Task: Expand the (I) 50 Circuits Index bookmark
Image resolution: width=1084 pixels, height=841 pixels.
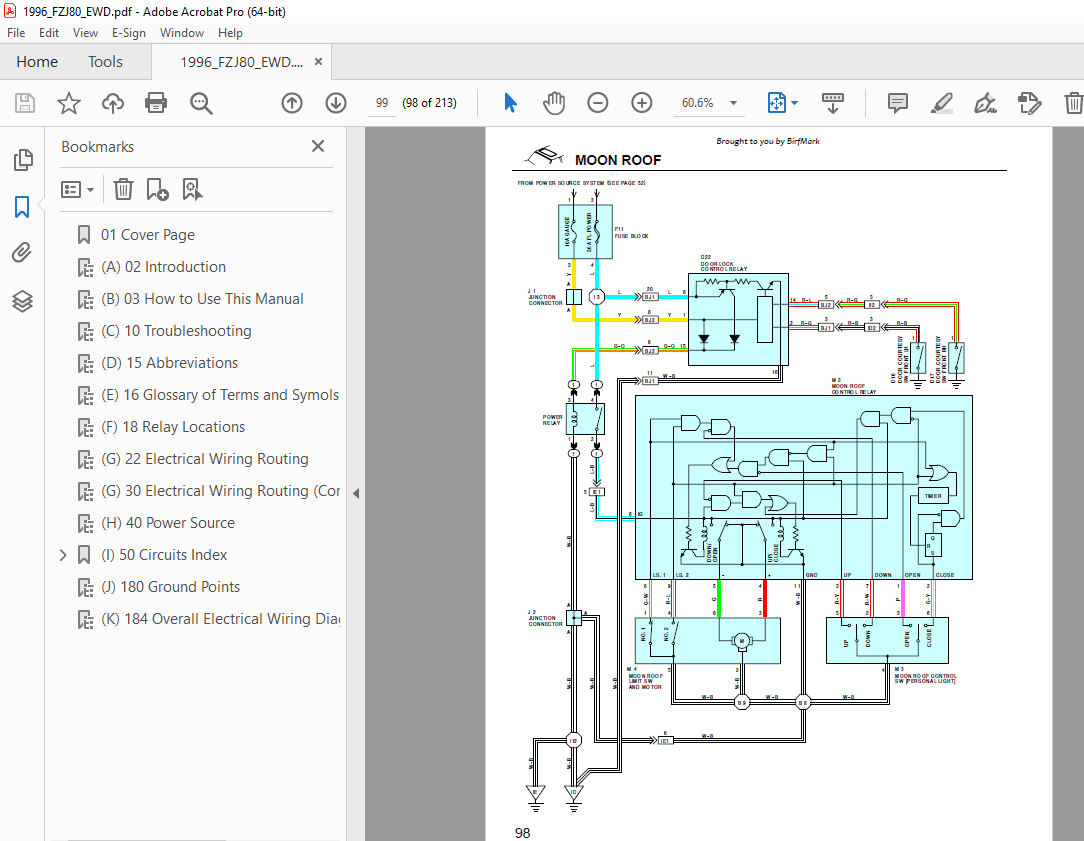Action: coord(63,555)
